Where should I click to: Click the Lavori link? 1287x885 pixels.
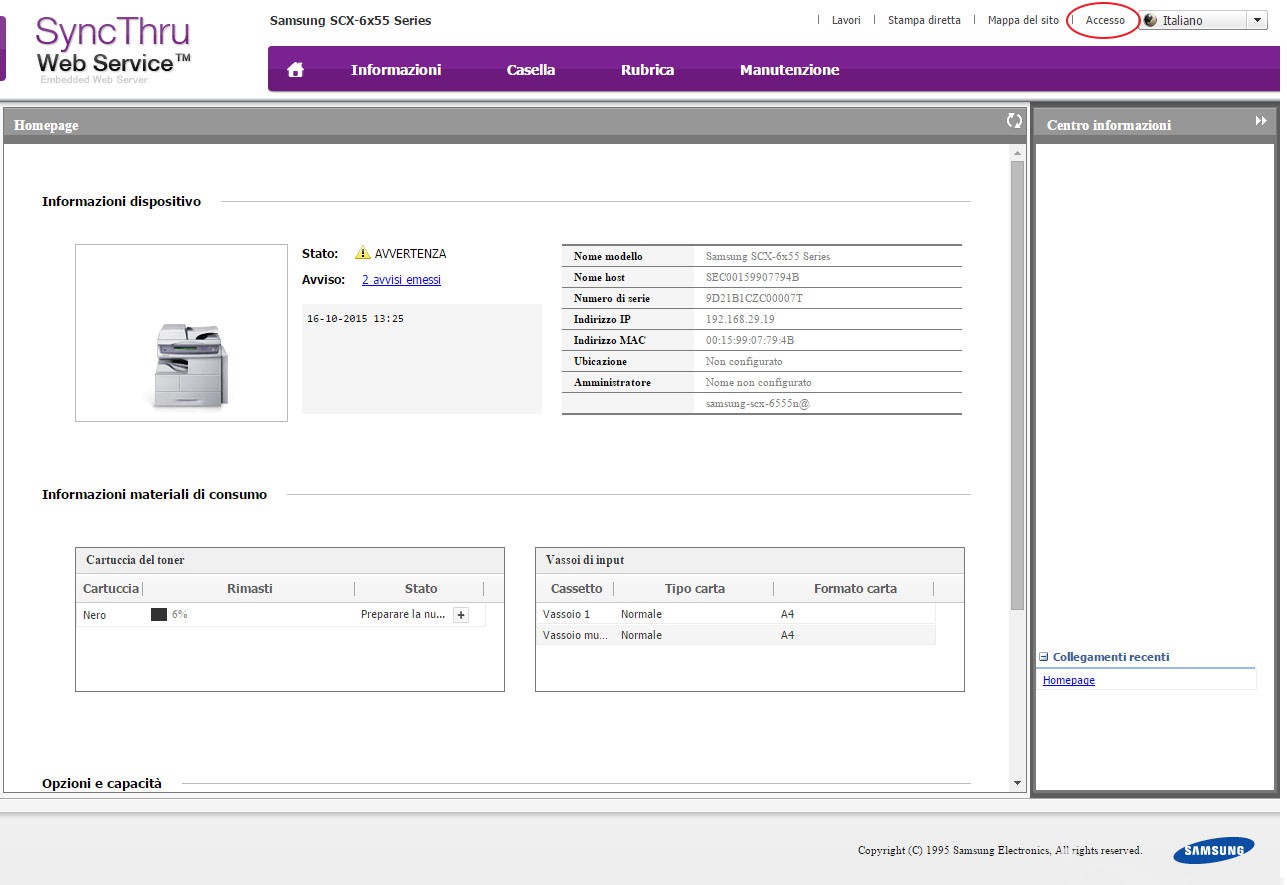click(846, 20)
